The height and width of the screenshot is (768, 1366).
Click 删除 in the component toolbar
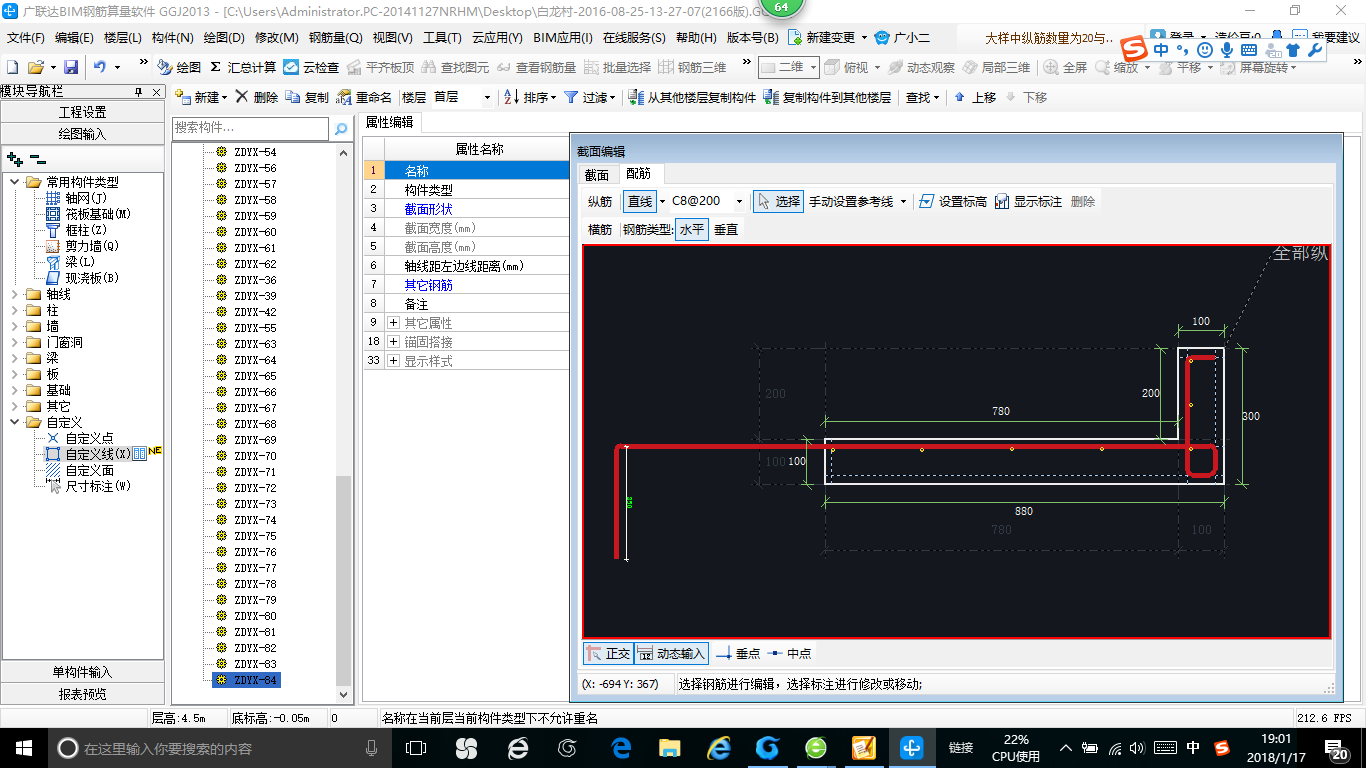257,97
